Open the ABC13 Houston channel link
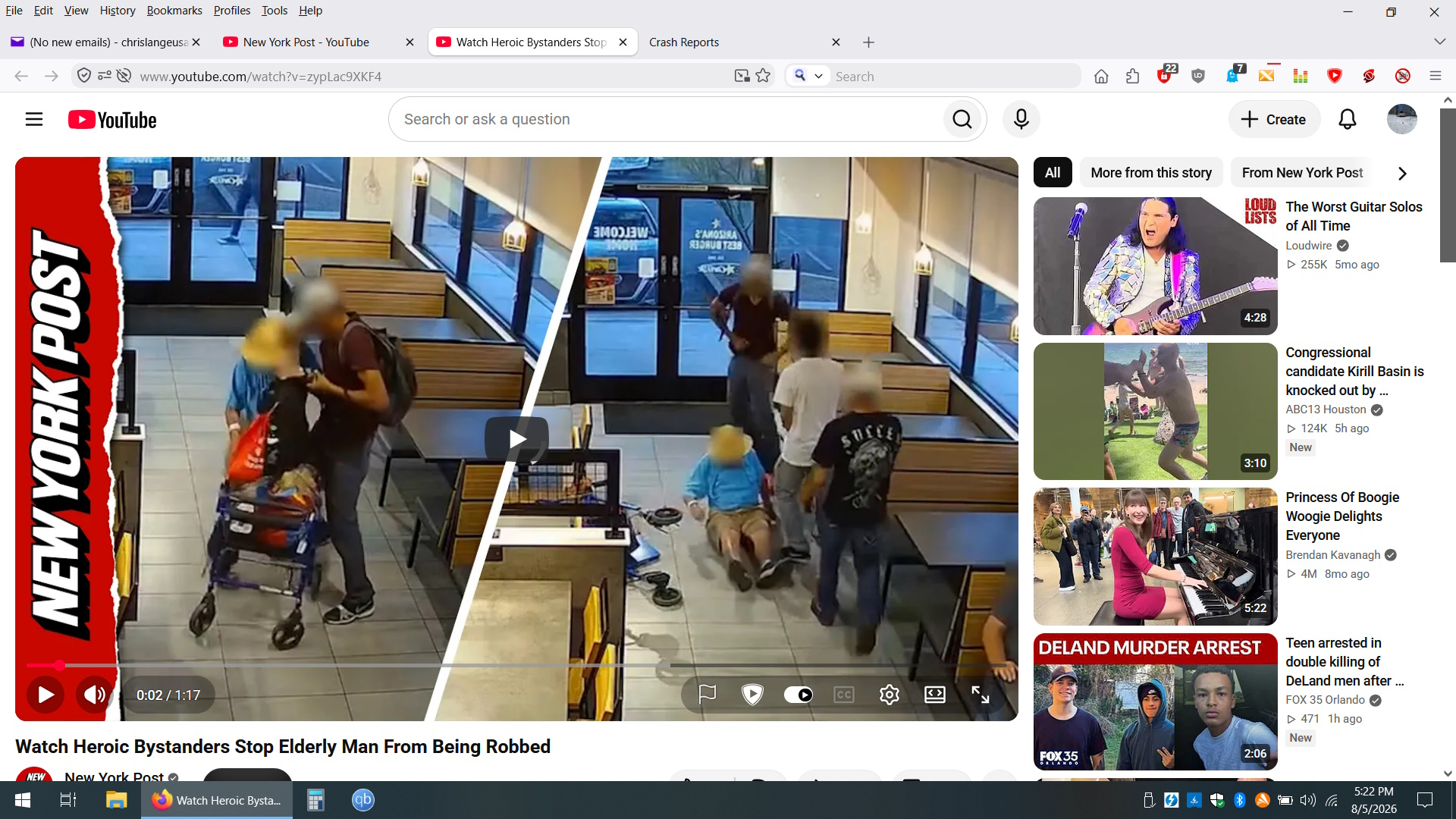The width and height of the screenshot is (1456, 819). click(1326, 409)
